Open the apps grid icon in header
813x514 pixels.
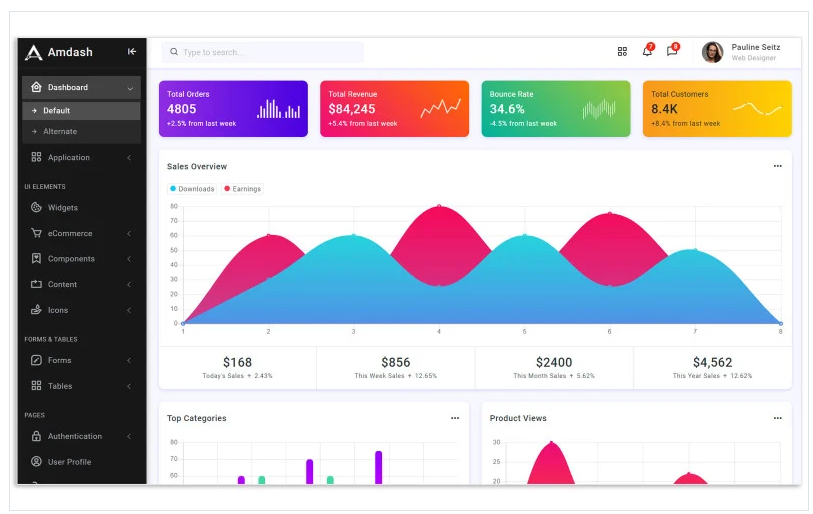point(622,52)
